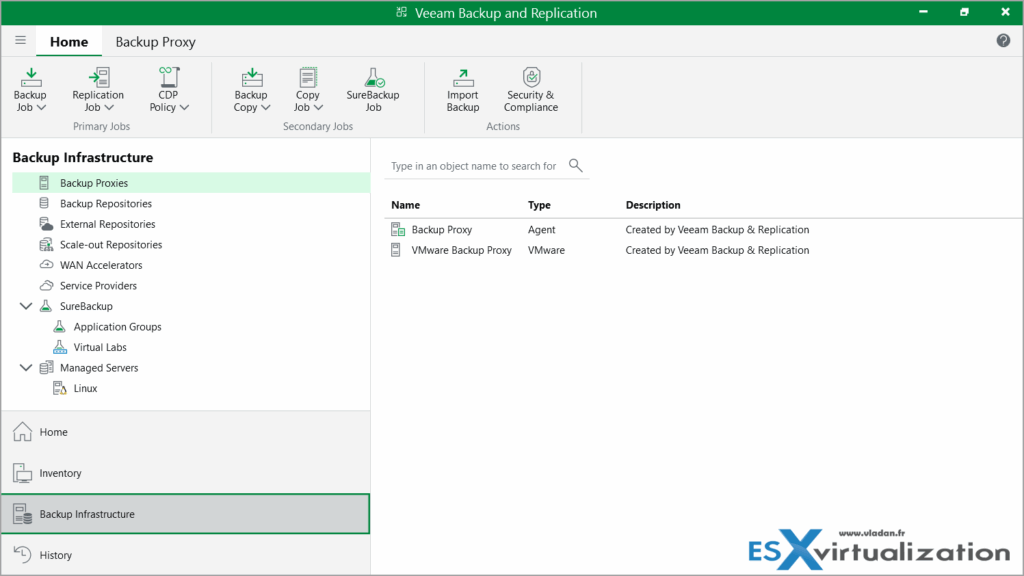The height and width of the screenshot is (576, 1024).
Task: Open the CDP Policy dropdown arrow
Action: click(186, 108)
